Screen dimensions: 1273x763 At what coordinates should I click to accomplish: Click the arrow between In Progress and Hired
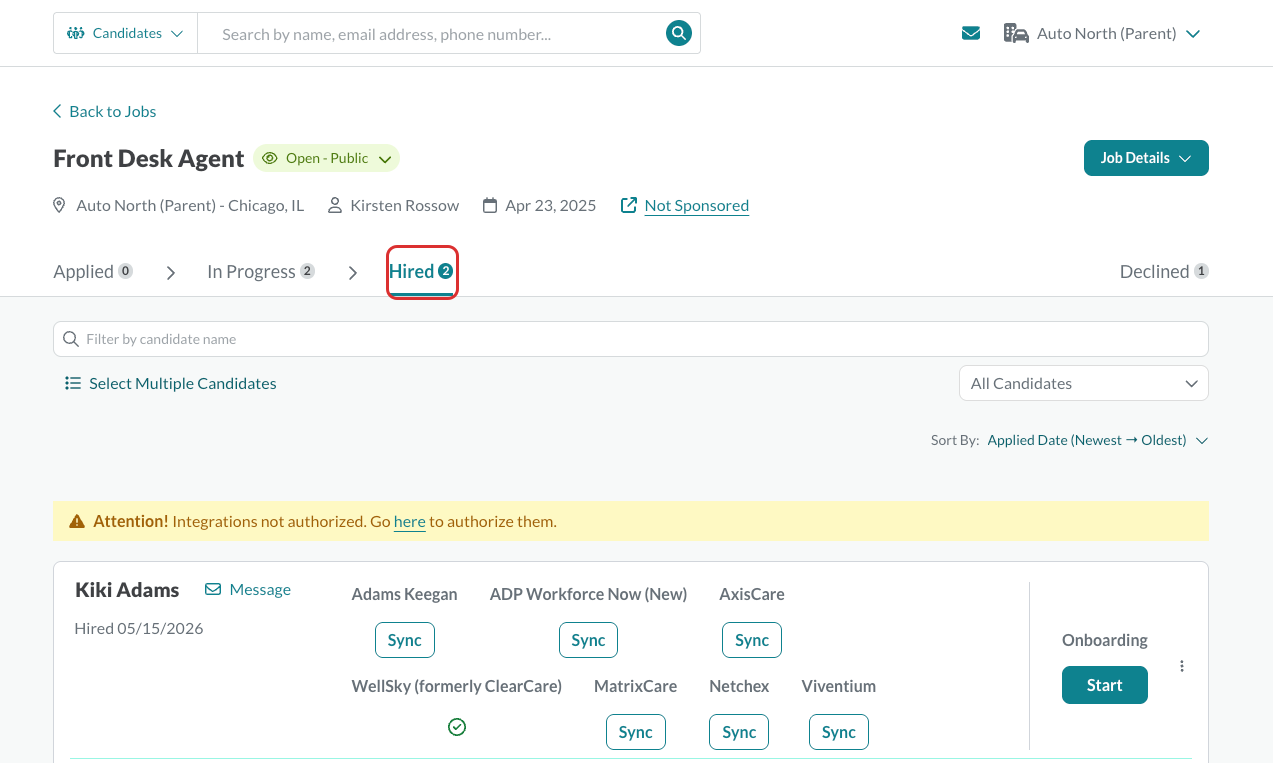click(x=353, y=272)
